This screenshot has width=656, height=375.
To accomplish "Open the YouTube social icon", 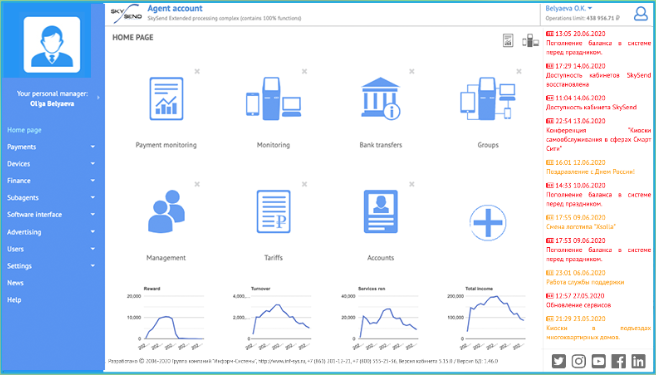I will coord(598,361).
